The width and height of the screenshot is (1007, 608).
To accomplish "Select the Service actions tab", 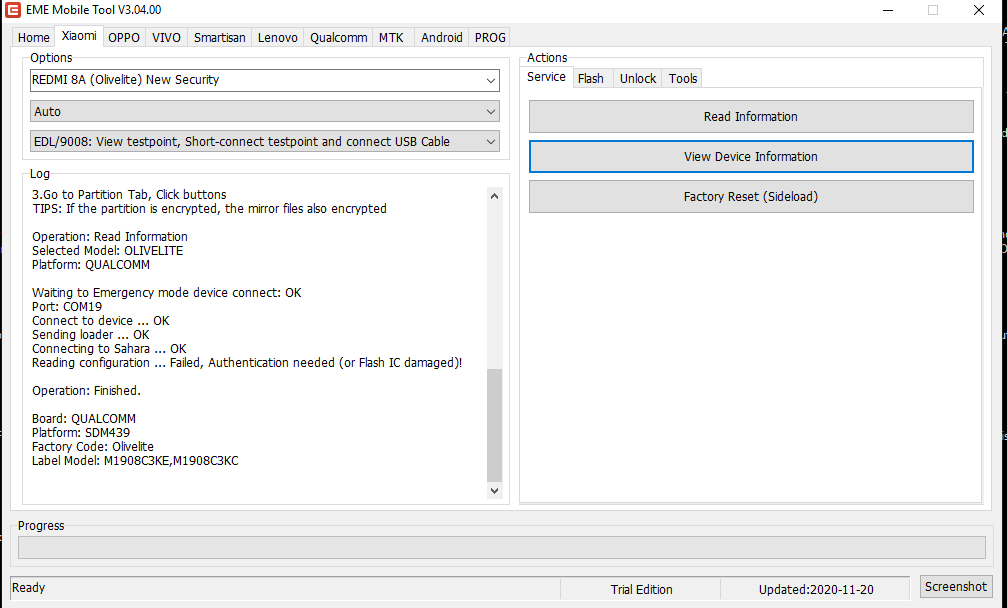I will (x=547, y=77).
